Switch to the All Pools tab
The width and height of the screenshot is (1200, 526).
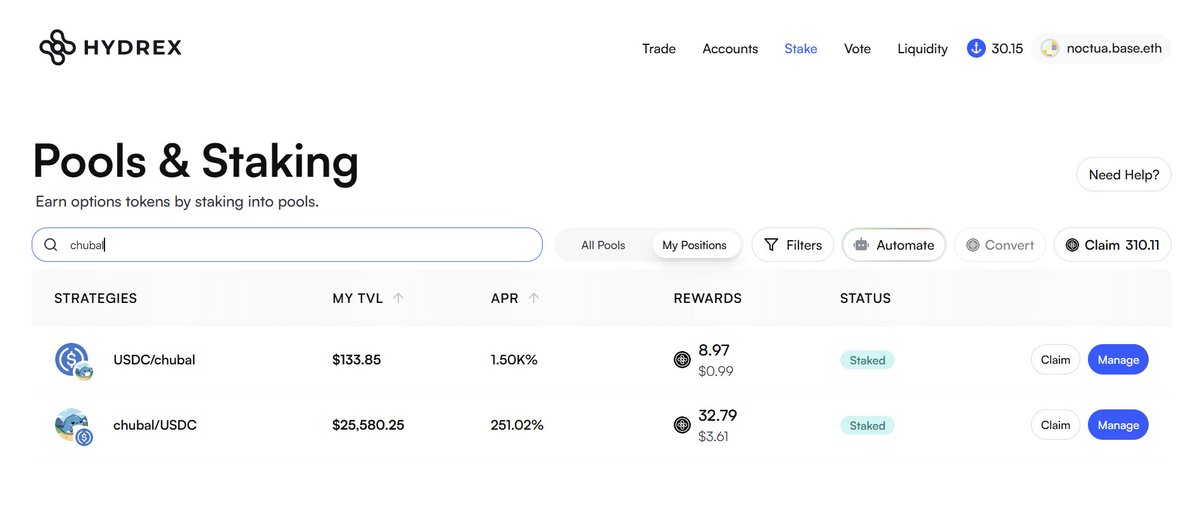click(603, 245)
